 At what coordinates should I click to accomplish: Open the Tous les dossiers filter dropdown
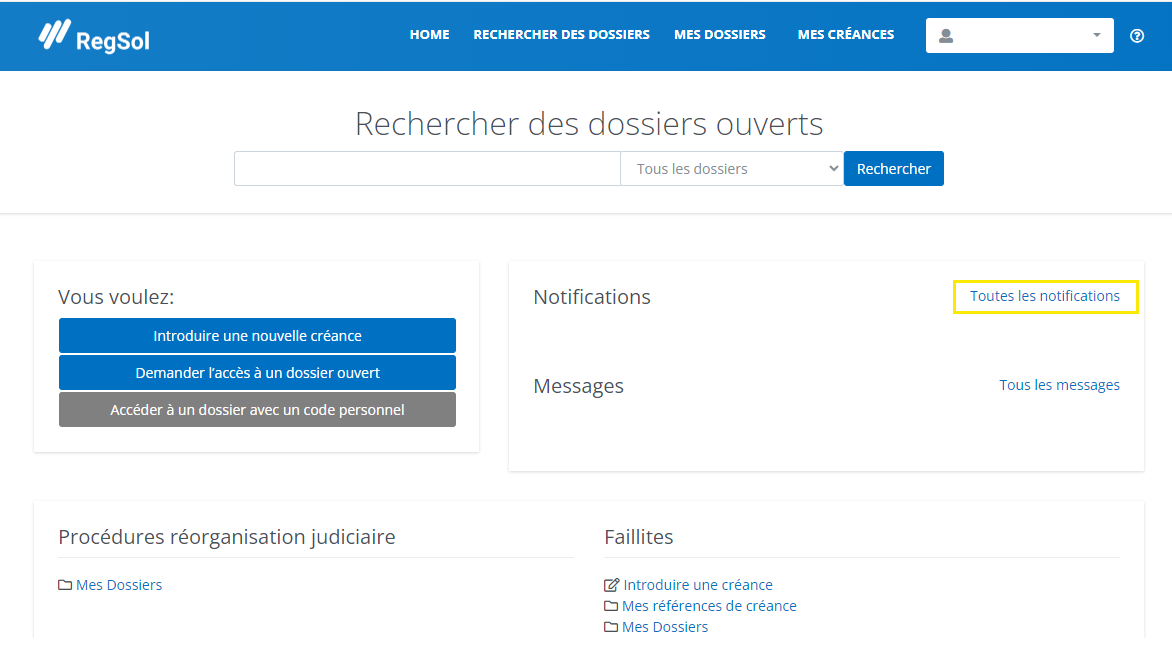pos(732,169)
